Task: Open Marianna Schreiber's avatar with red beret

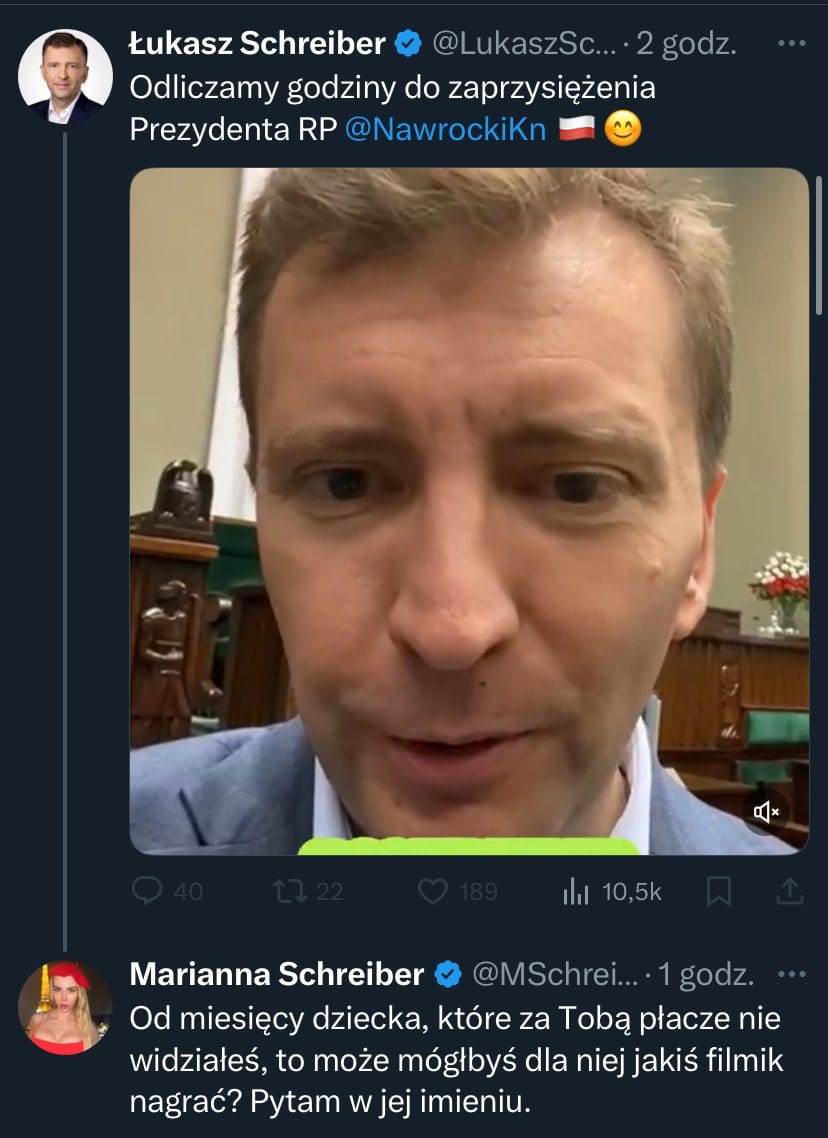Action: click(65, 1008)
